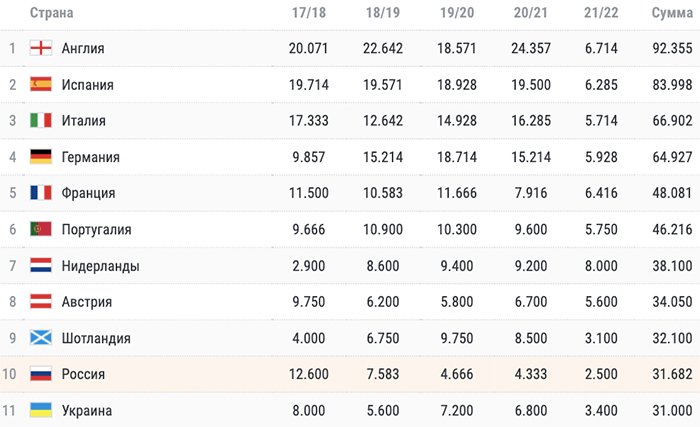Open the Россия country link

[83, 374]
